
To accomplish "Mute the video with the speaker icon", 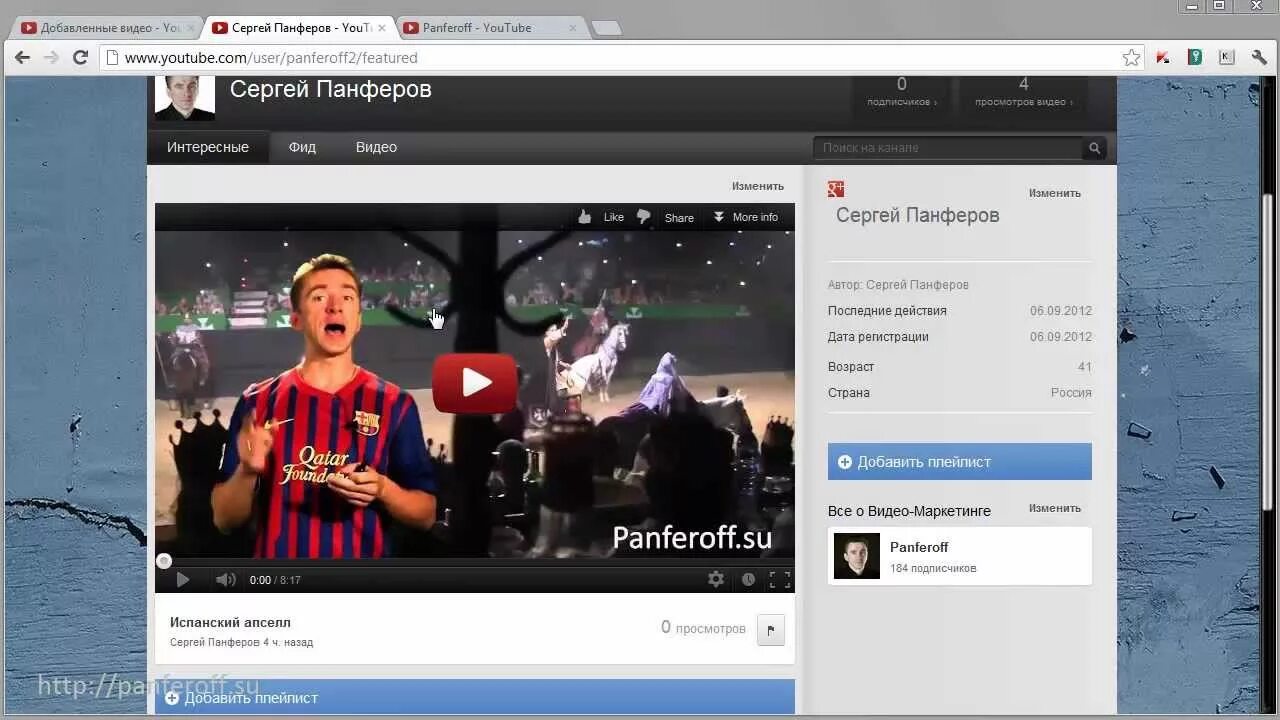I will (x=226, y=579).
